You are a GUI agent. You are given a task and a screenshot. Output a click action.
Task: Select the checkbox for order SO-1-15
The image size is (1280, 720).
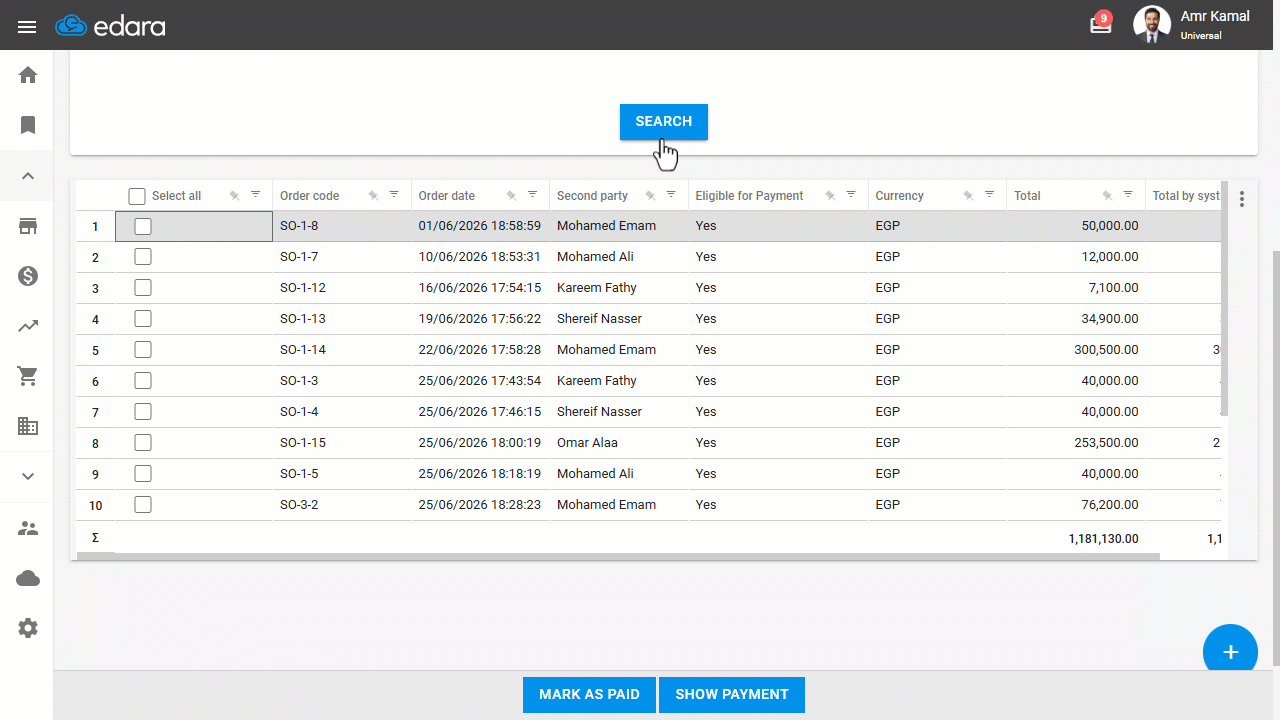pos(143,443)
